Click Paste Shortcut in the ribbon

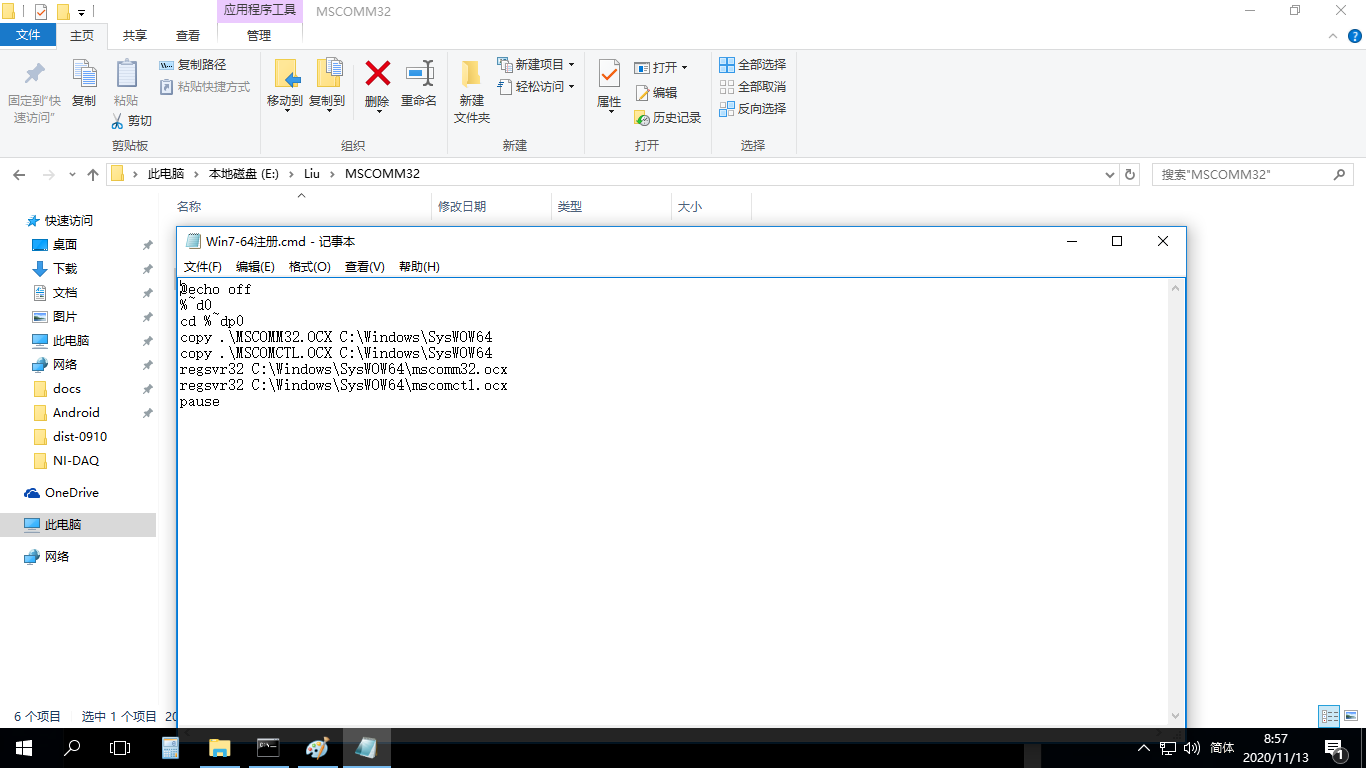click(205, 87)
